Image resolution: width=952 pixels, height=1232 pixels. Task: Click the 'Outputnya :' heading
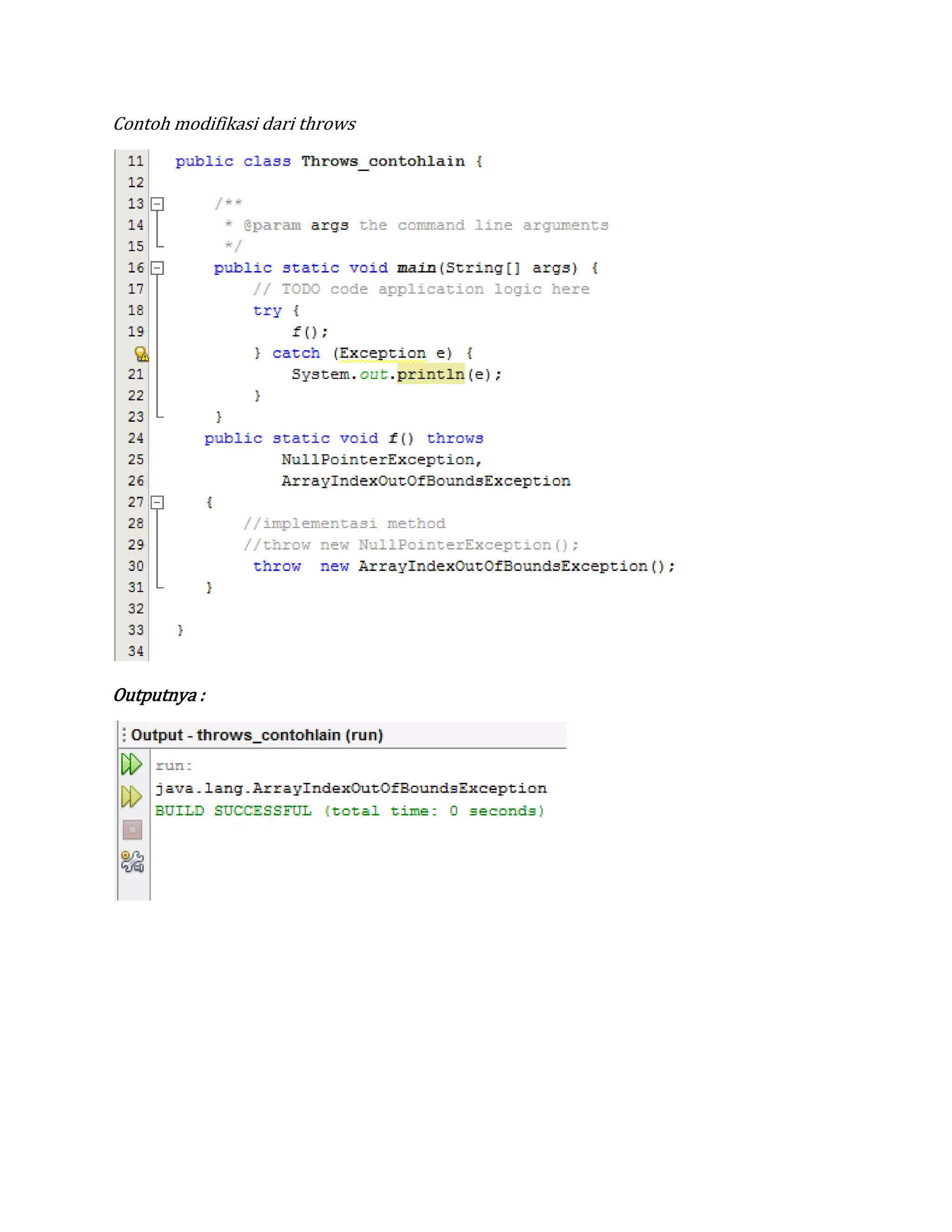(159, 695)
